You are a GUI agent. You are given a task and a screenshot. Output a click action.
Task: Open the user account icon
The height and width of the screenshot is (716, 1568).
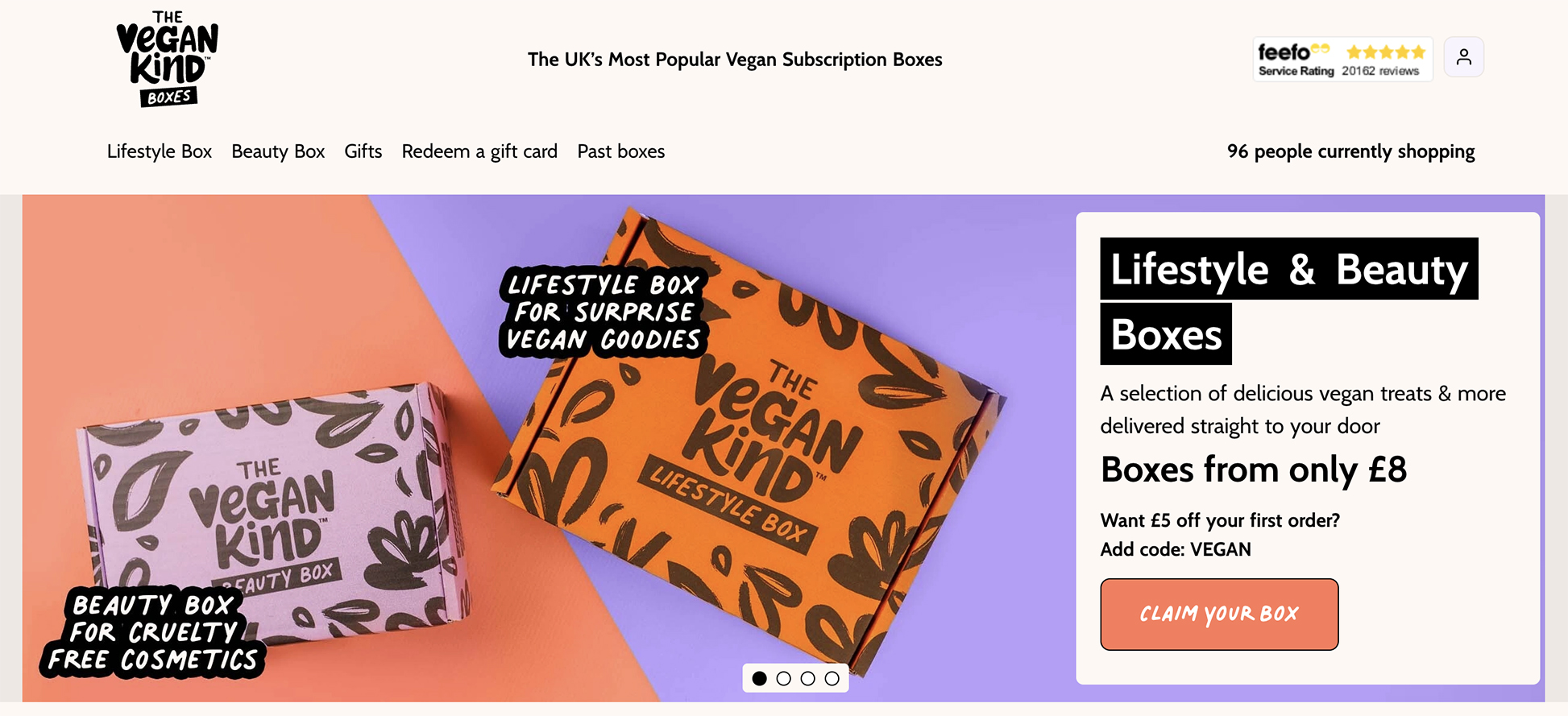[1463, 57]
